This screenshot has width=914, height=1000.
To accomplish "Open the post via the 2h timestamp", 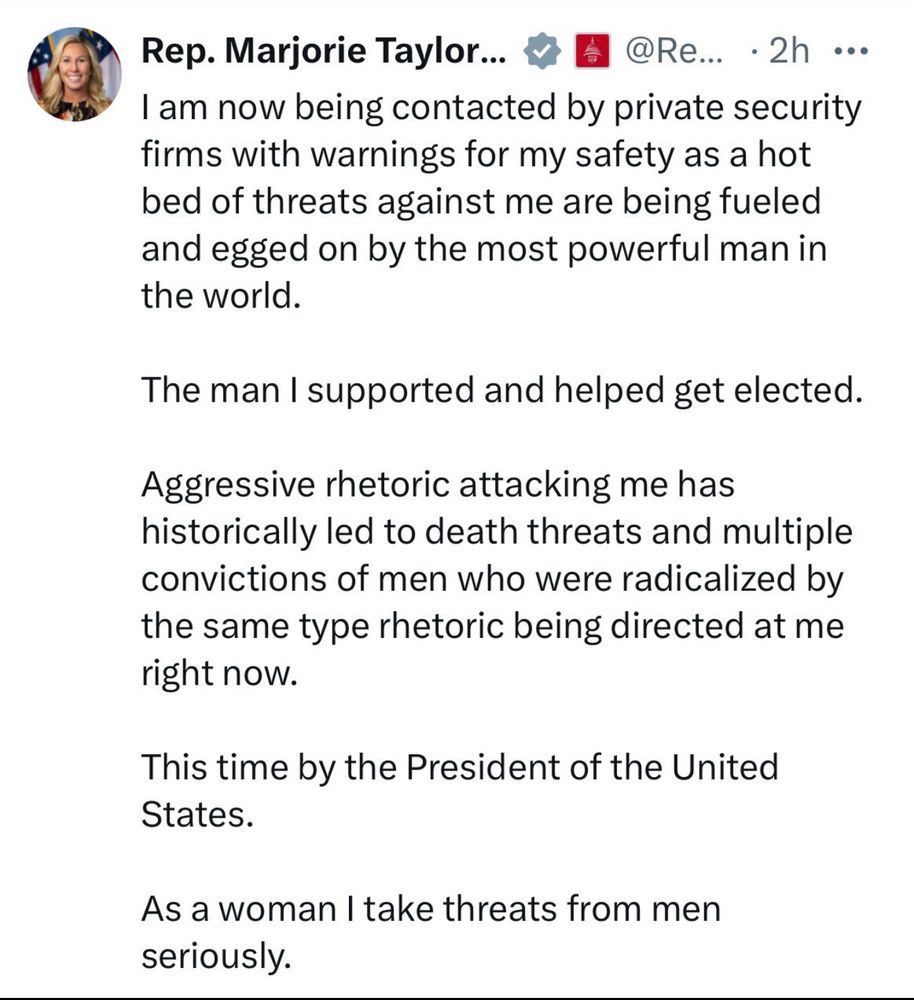I will tap(789, 50).
